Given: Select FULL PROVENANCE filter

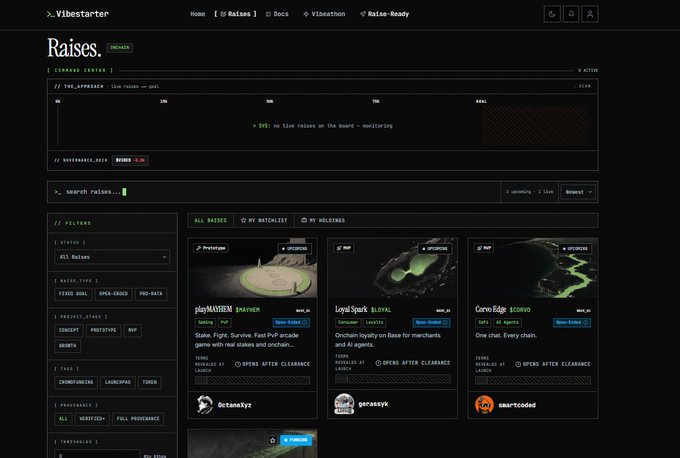Looking at the screenshot, I should pyautogui.click(x=138, y=419).
